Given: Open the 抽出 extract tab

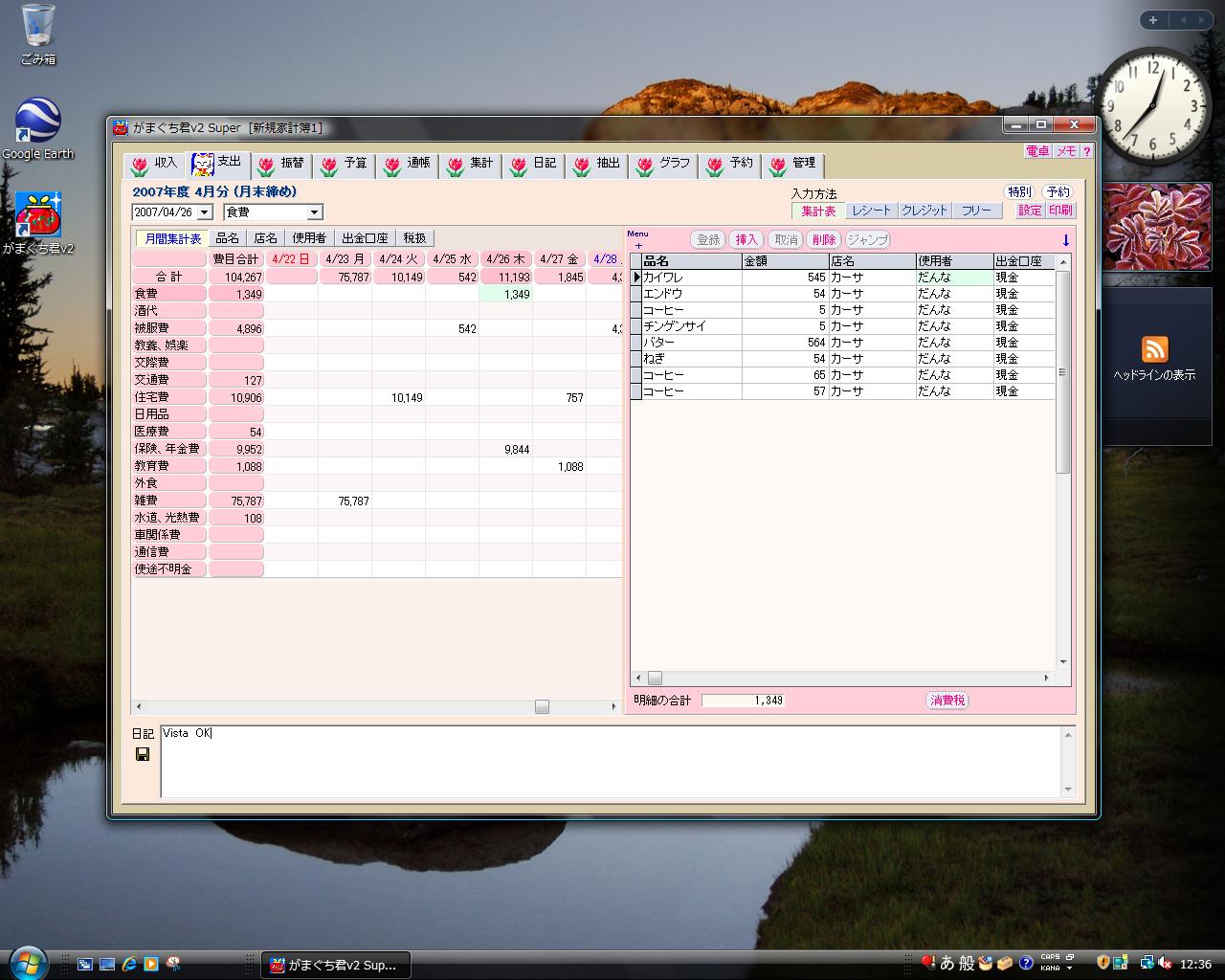Looking at the screenshot, I should (596, 165).
